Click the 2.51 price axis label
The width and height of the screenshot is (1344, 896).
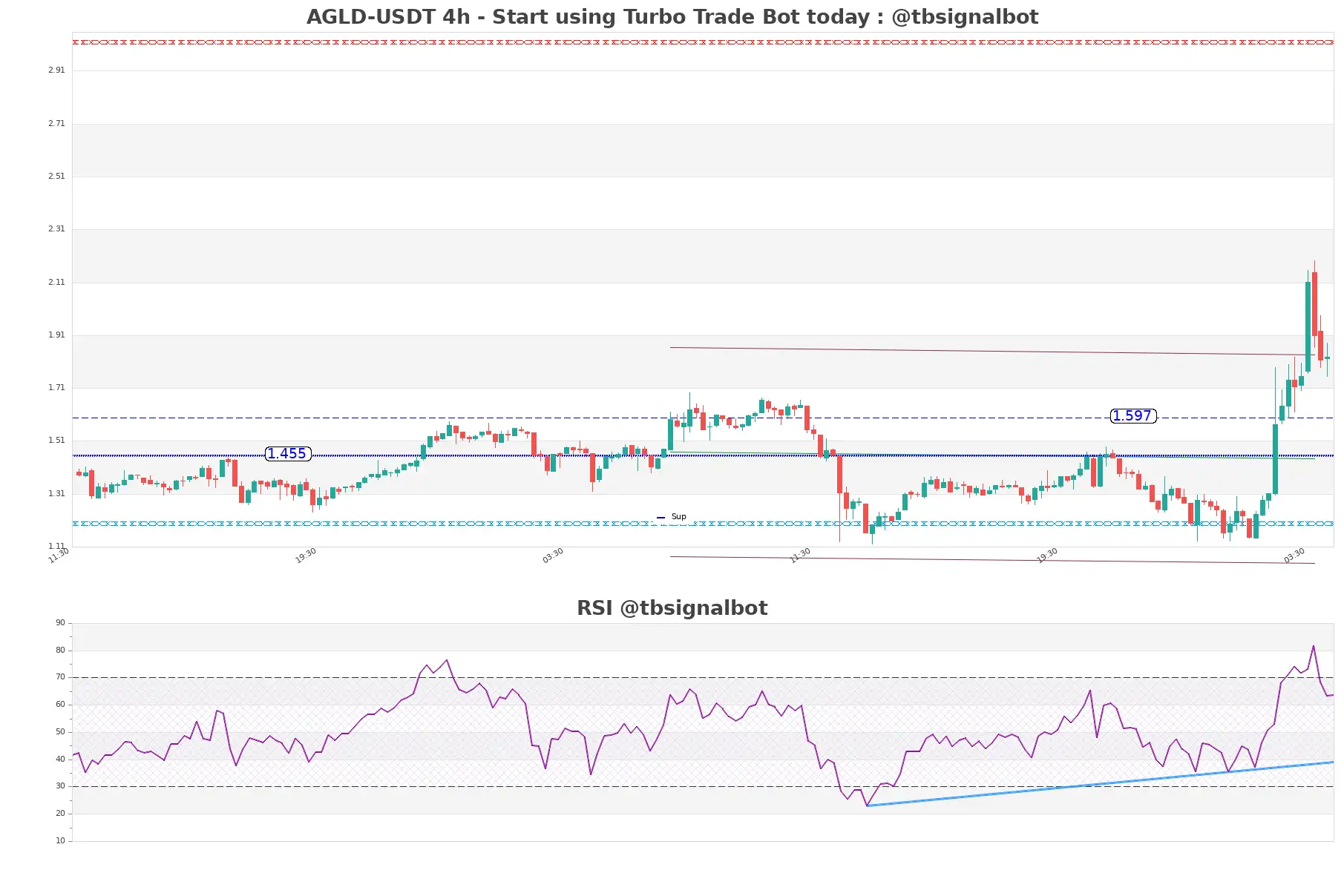pos(56,177)
